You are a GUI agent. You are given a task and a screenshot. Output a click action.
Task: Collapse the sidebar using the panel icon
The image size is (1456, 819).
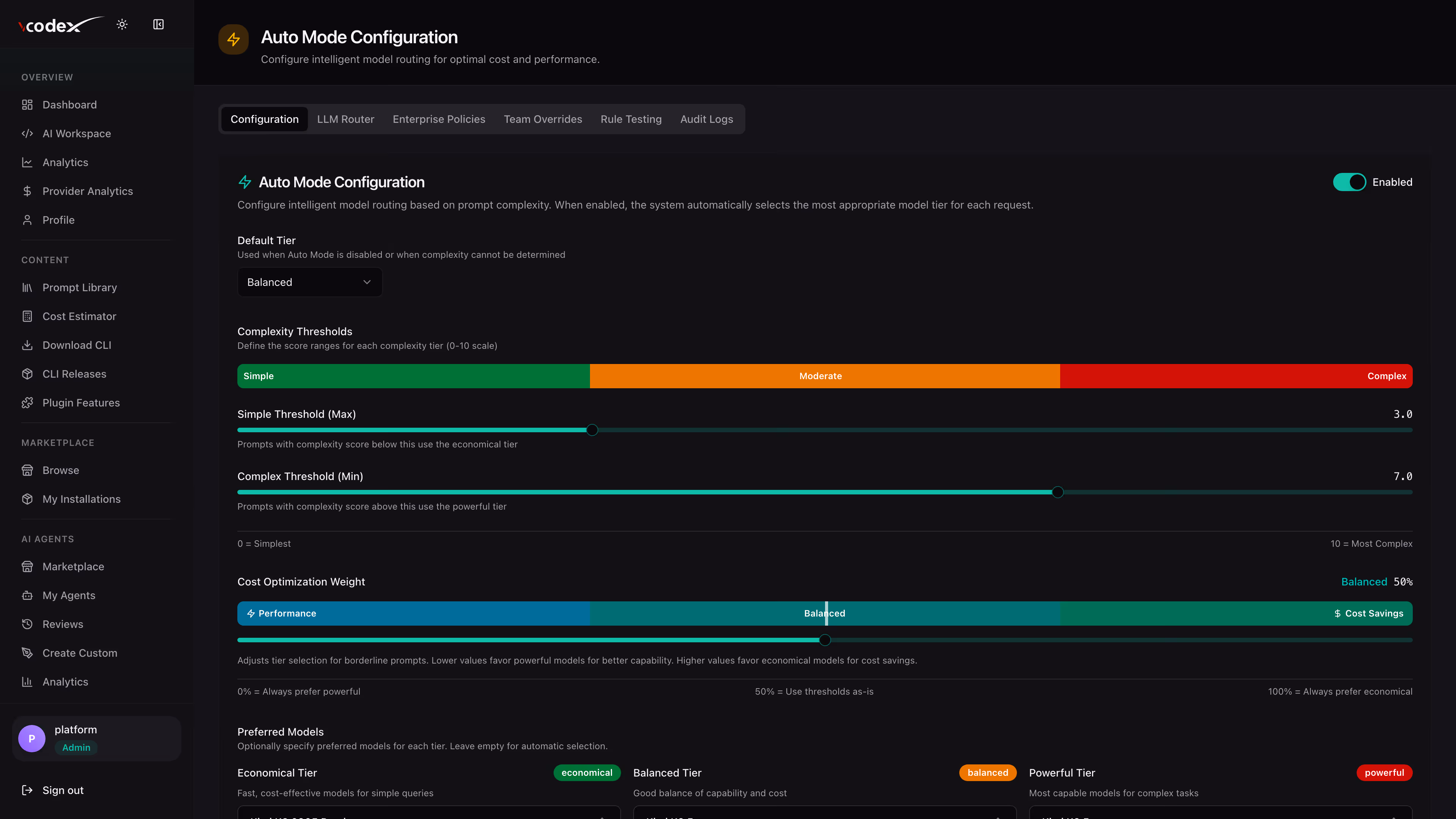tap(158, 24)
